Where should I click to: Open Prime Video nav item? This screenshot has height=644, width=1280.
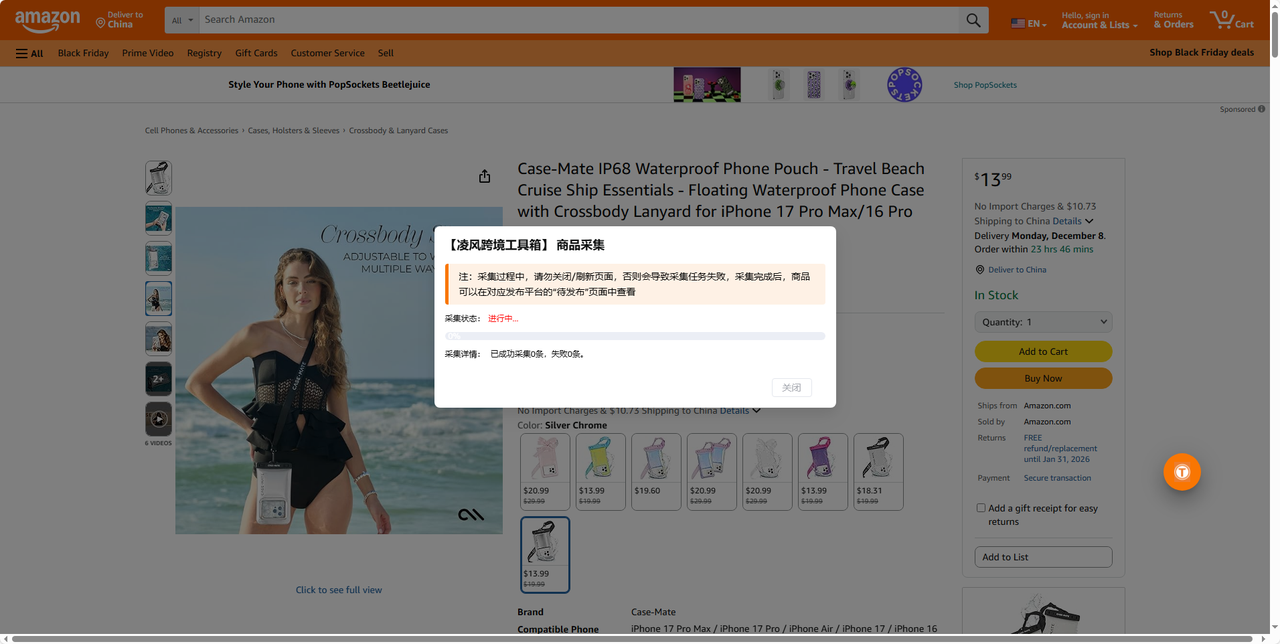[148, 53]
